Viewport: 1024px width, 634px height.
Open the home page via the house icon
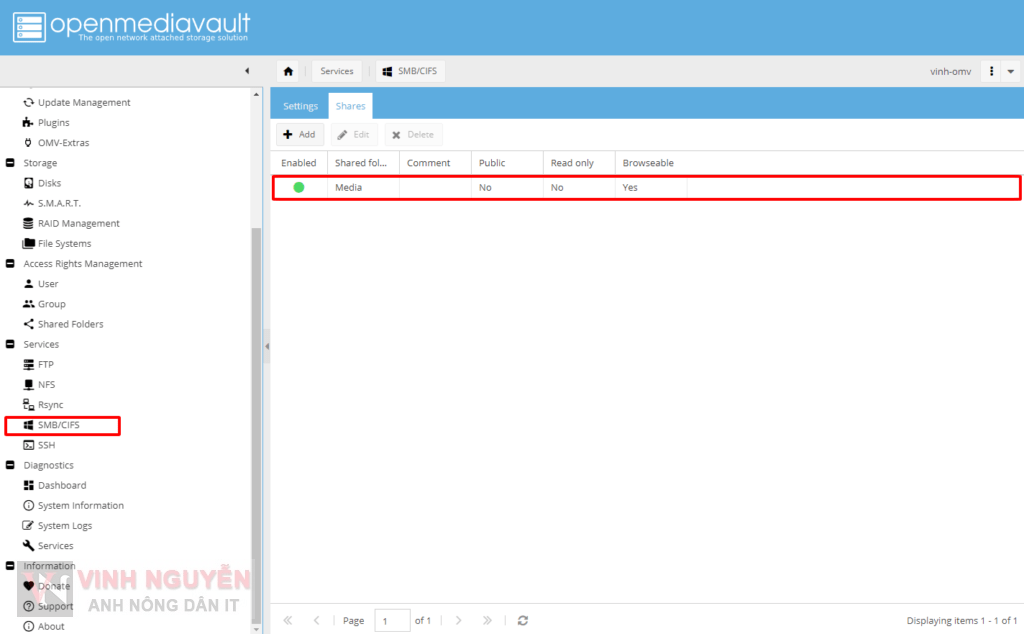(289, 70)
